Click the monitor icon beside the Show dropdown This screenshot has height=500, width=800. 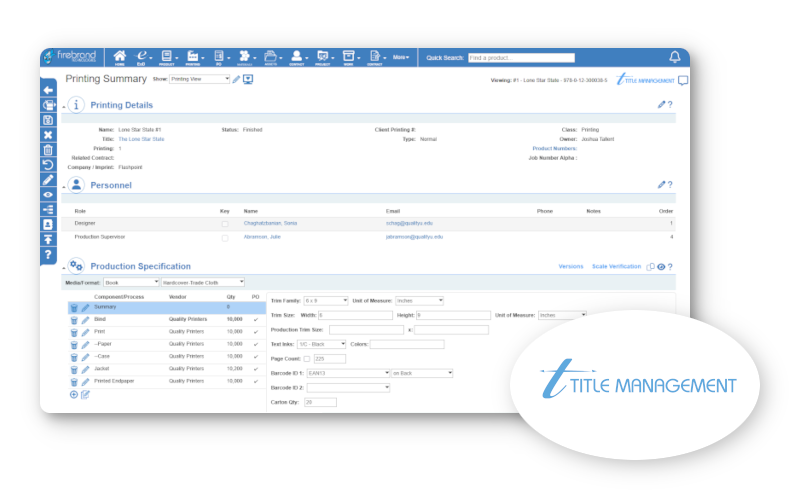coord(248,79)
